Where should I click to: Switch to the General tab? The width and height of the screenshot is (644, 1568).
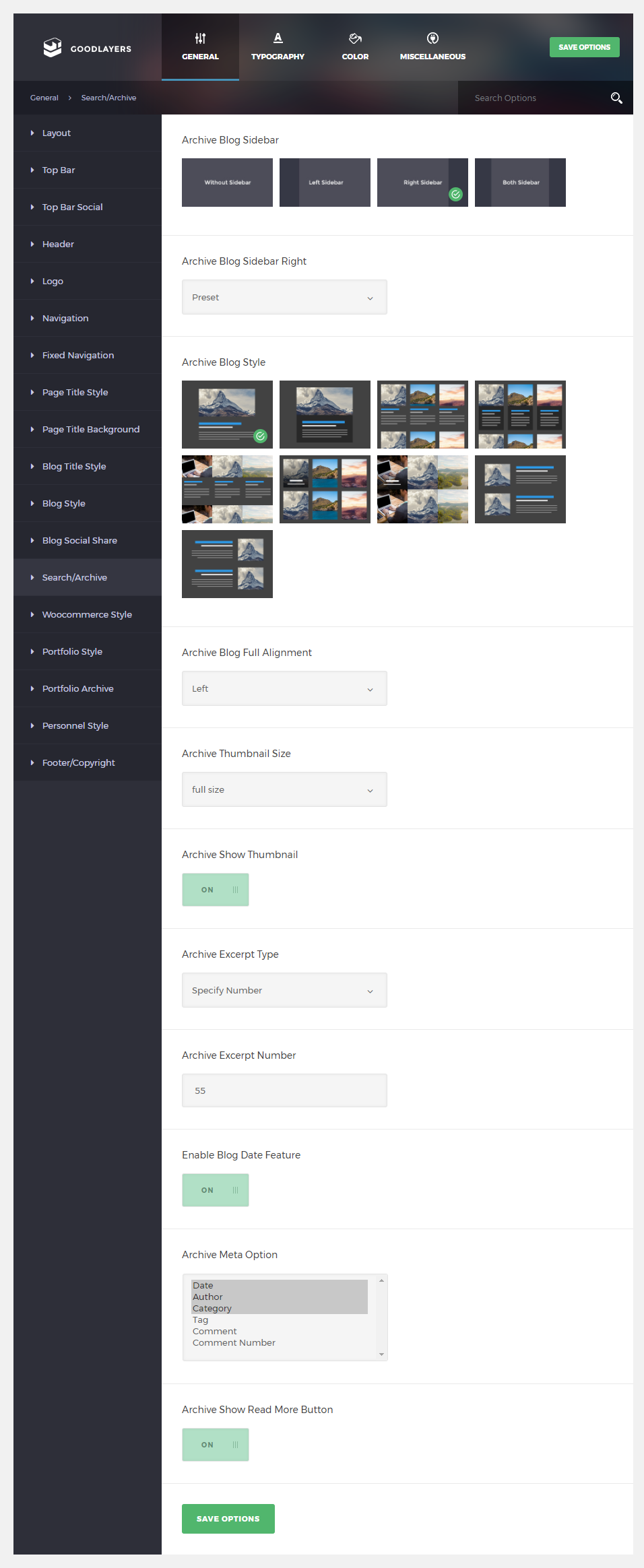[x=200, y=47]
